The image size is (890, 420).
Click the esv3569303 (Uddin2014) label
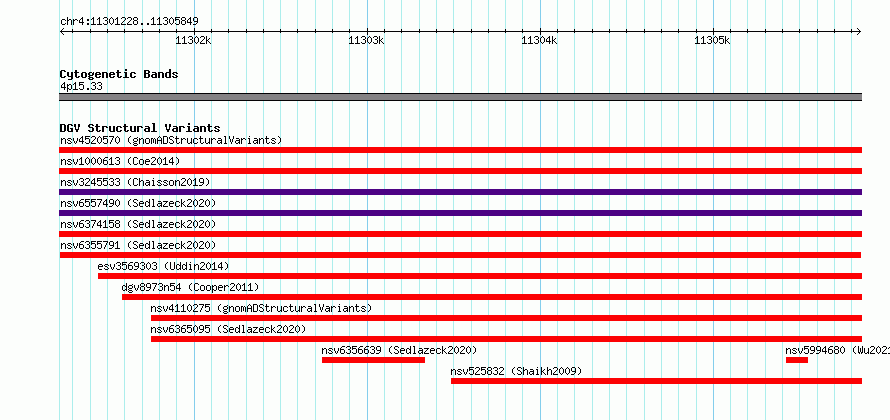click(x=163, y=266)
